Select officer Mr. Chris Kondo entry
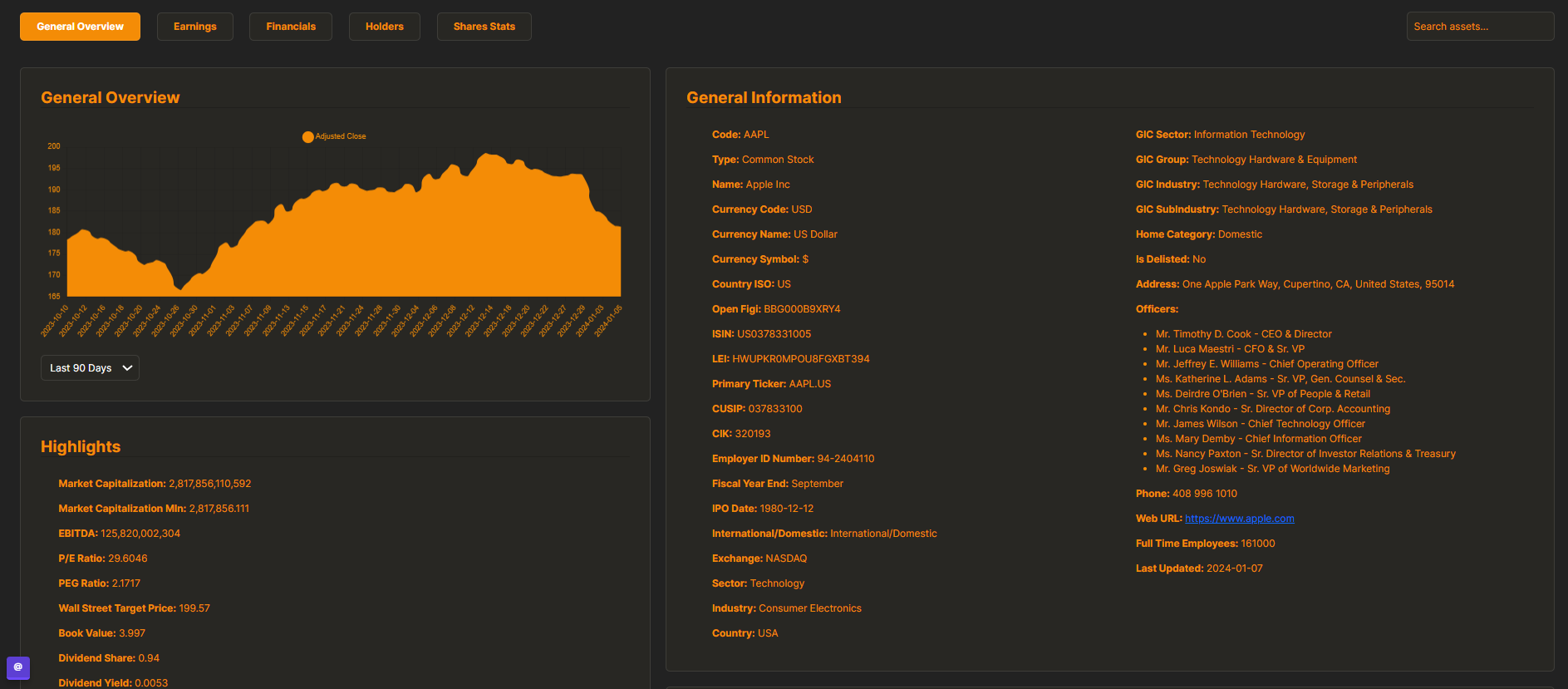 (1273, 409)
